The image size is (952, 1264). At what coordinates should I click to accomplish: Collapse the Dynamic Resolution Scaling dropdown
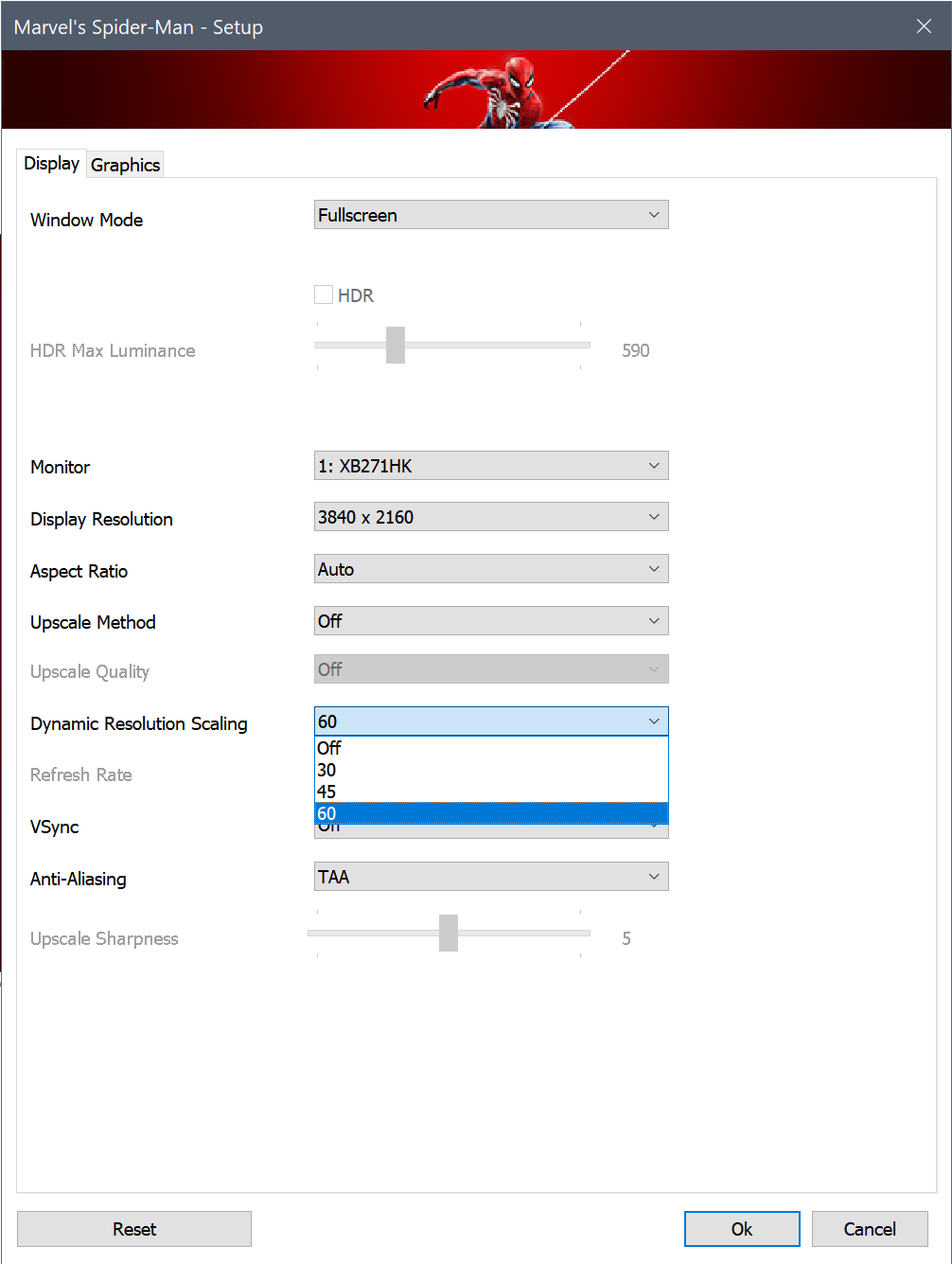(x=491, y=721)
